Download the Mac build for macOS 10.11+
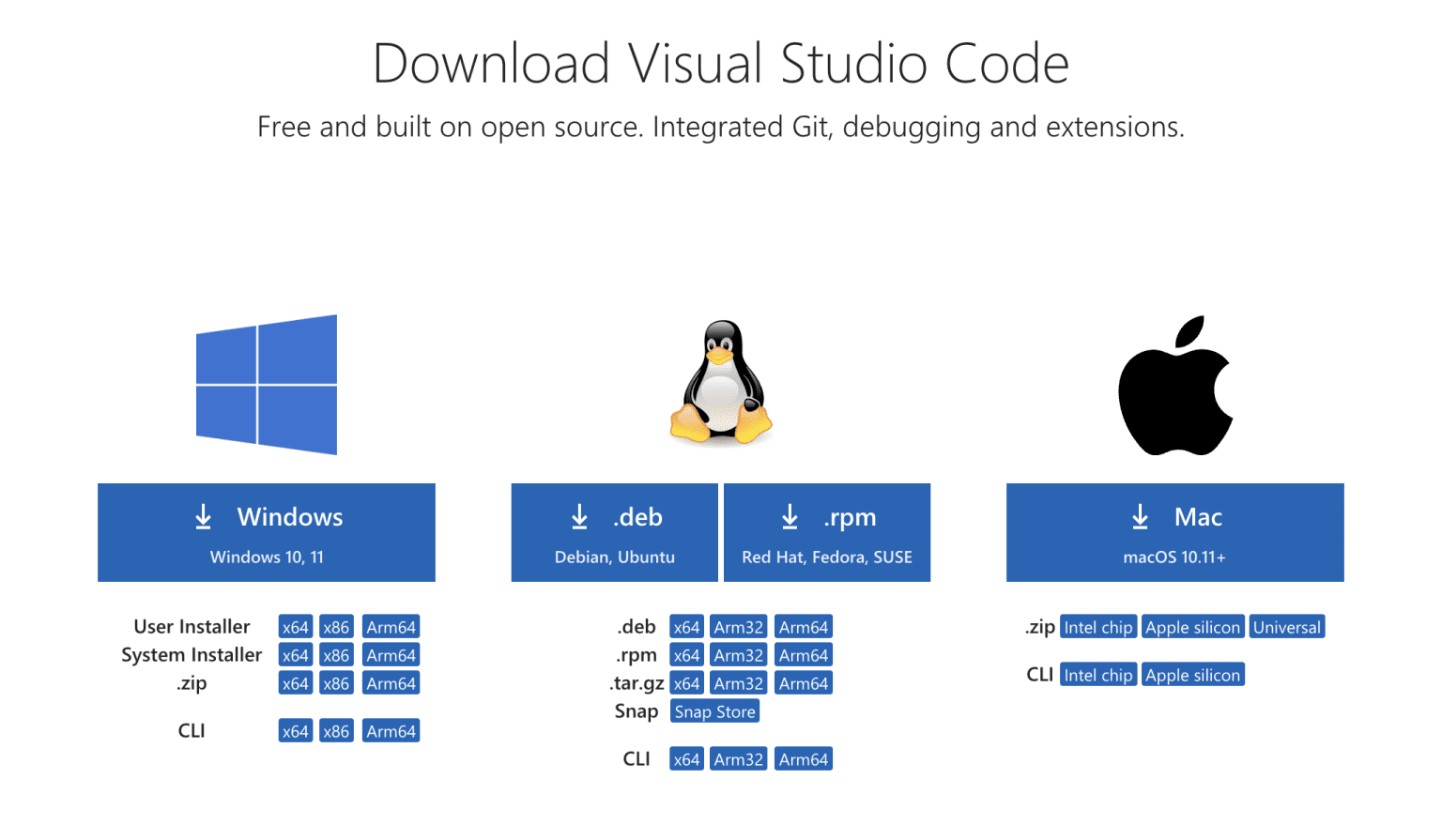Screen dimensions: 1442x840 pos(1174,532)
